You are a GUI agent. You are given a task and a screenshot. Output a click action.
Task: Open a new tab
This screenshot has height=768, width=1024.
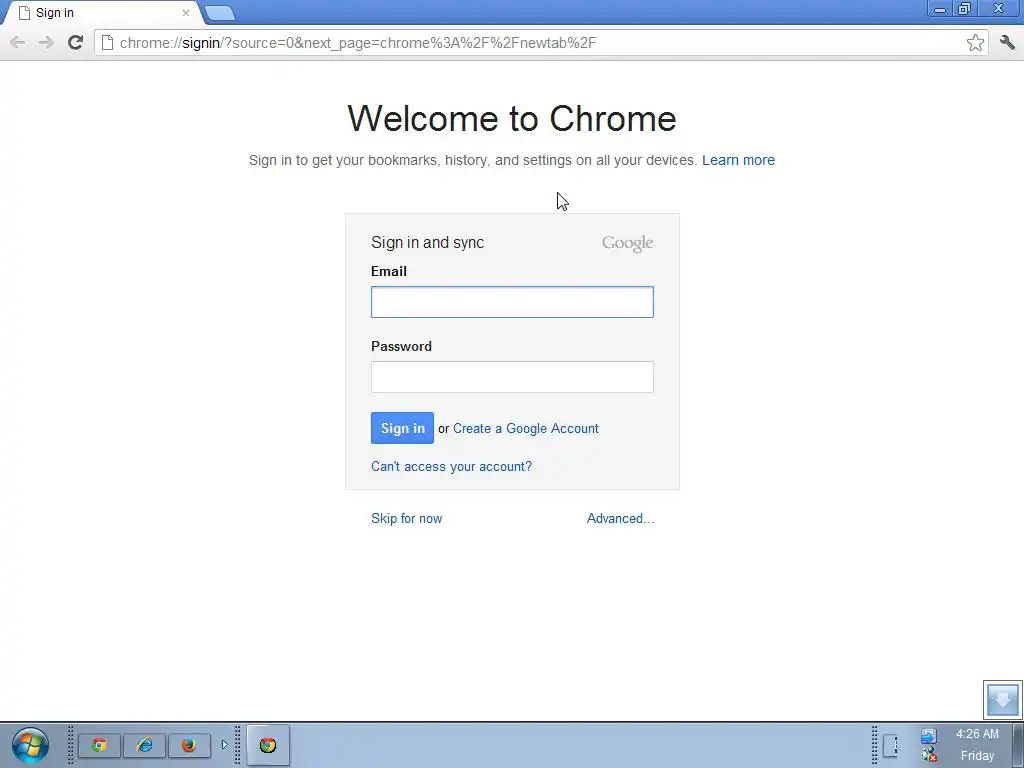(220, 13)
